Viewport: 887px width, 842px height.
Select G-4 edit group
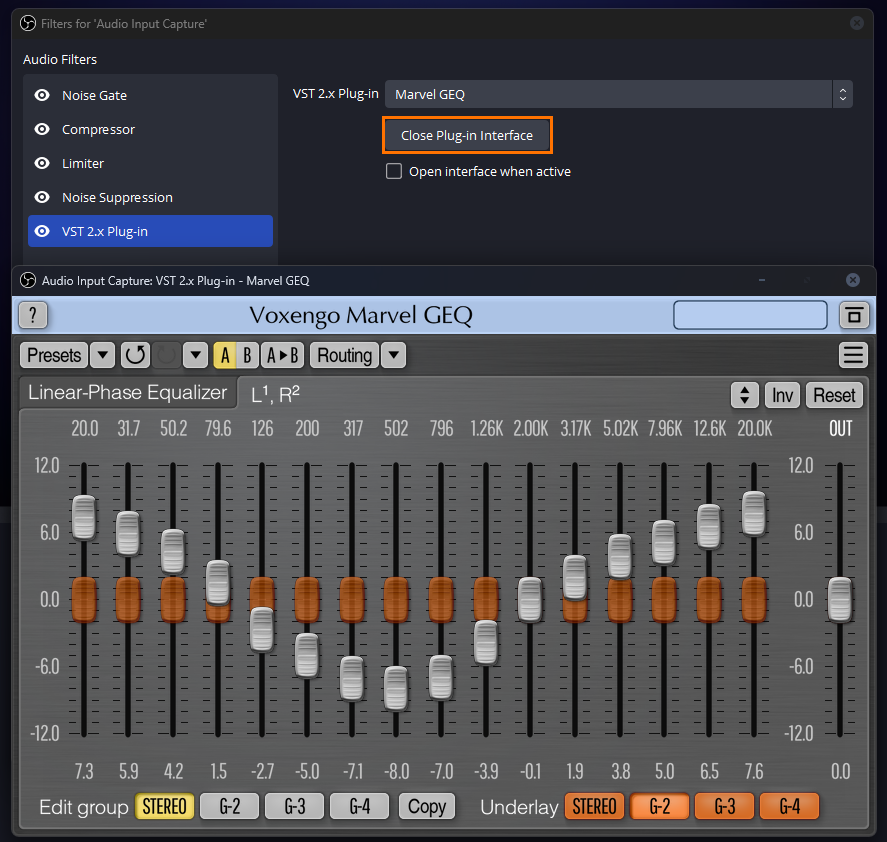click(x=360, y=806)
